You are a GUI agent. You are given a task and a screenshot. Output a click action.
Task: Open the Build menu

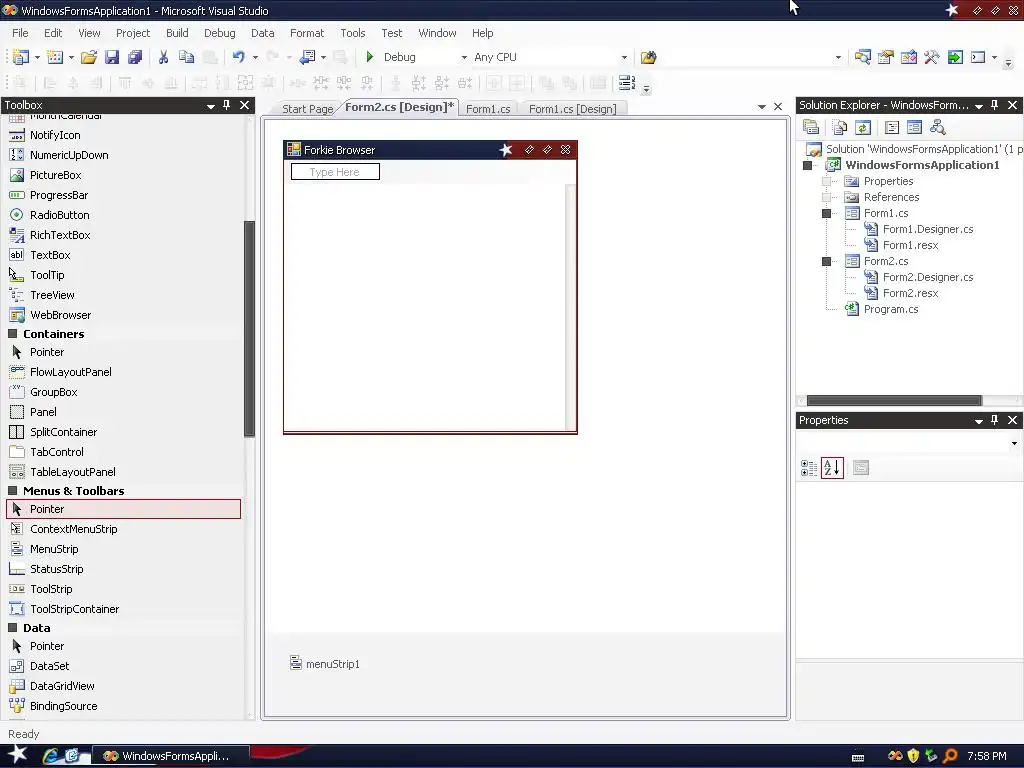(x=177, y=33)
